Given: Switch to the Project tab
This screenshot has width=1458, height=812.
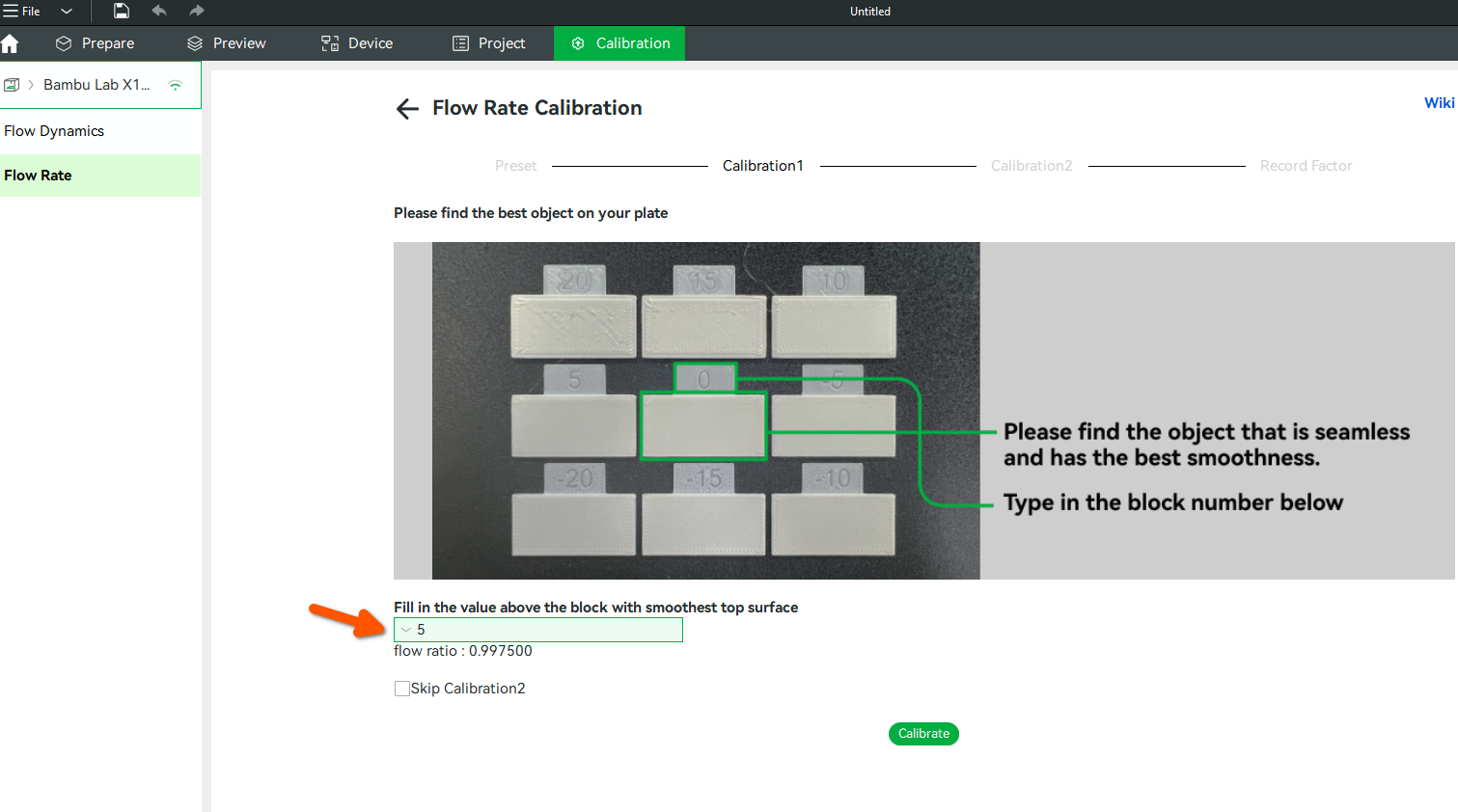Looking at the screenshot, I should tap(489, 43).
